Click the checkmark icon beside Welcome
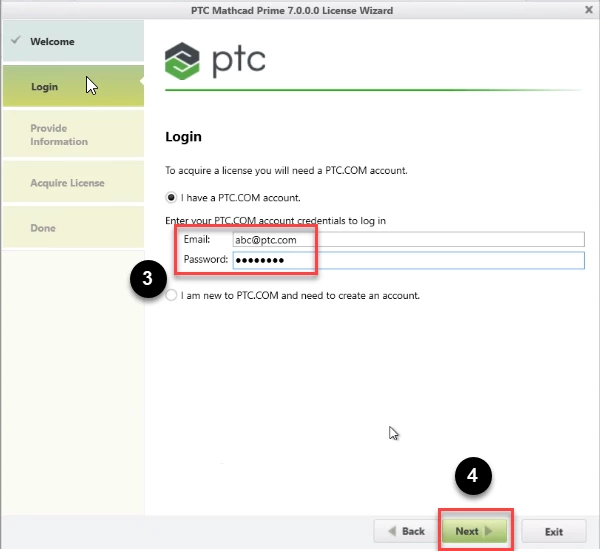The height and width of the screenshot is (551, 600). pyautogui.click(x=16, y=40)
